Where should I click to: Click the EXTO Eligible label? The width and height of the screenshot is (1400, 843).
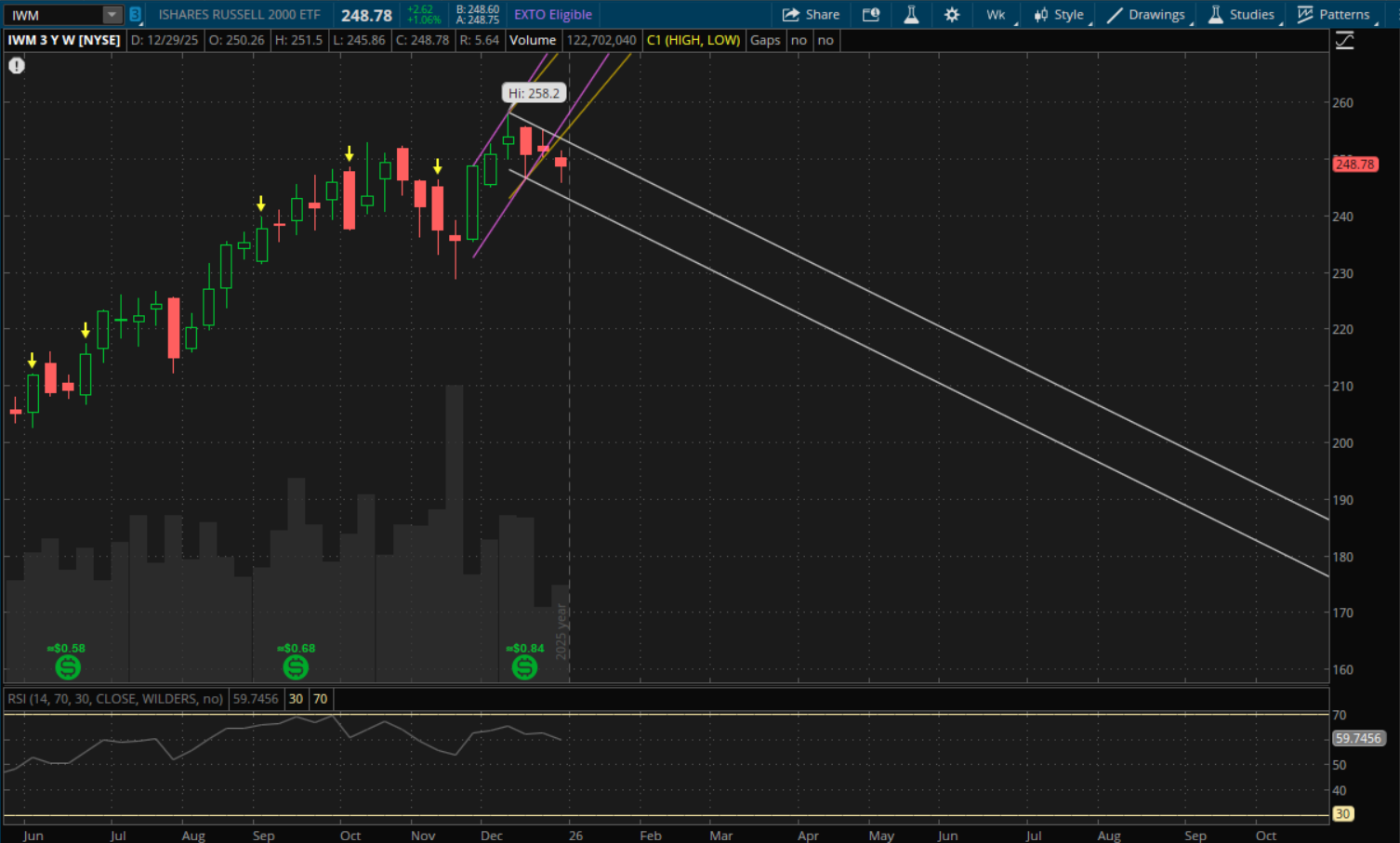click(553, 15)
